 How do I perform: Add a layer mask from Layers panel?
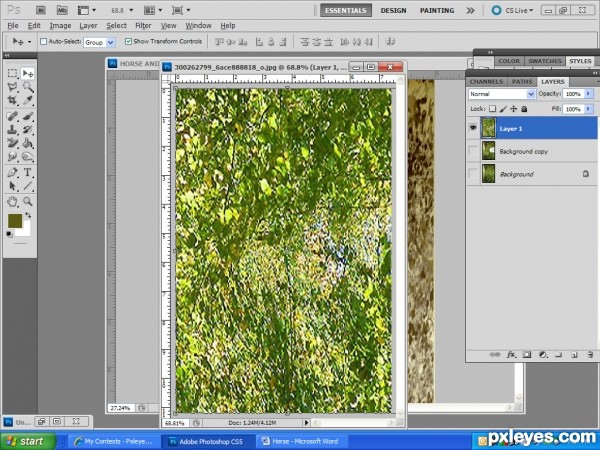tap(527, 355)
